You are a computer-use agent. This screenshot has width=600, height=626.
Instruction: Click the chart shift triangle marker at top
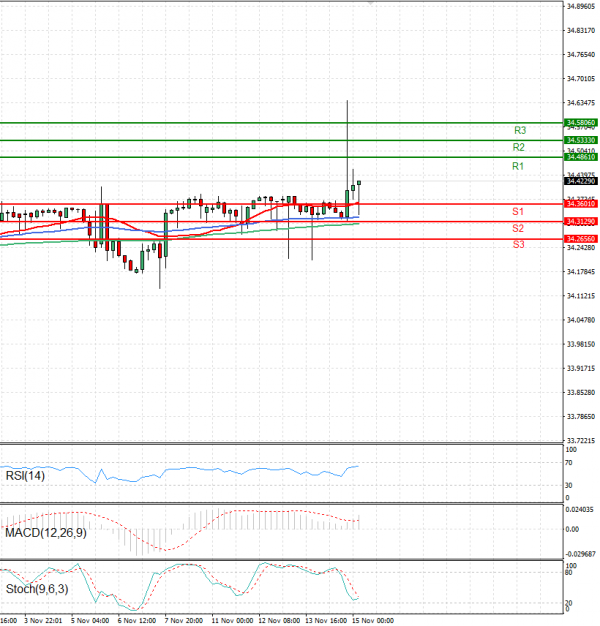pyautogui.click(x=372, y=4)
